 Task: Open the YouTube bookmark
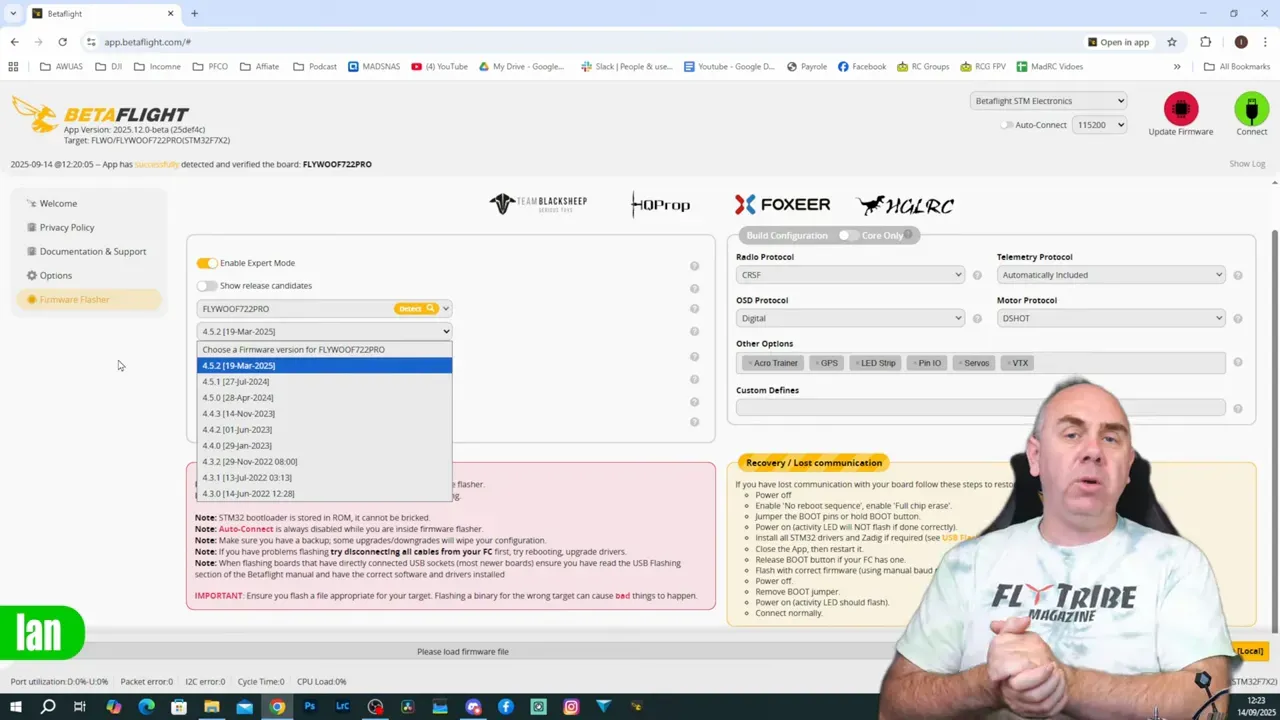(440, 66)
